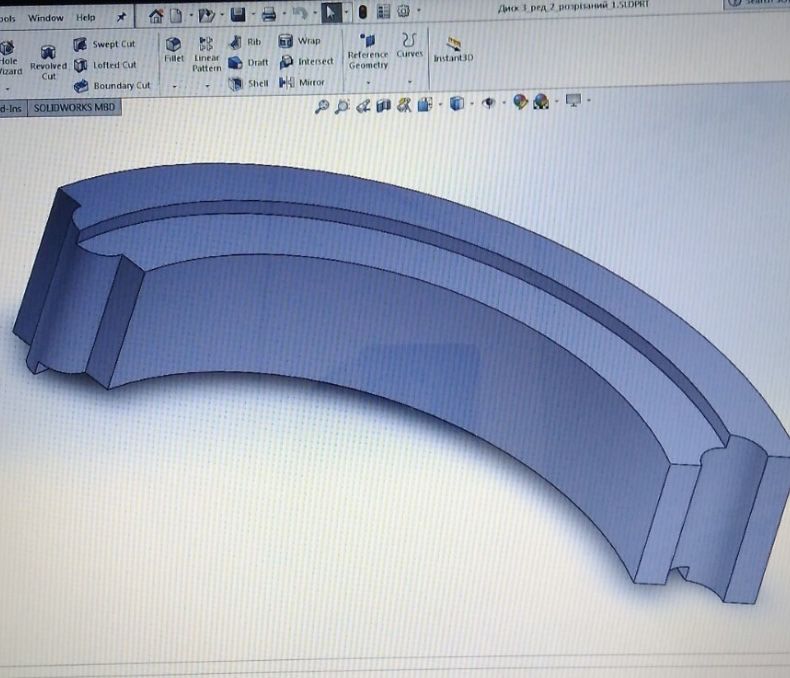
Task: Print the document
Action: pyautogui.click(x=269, y=15)
